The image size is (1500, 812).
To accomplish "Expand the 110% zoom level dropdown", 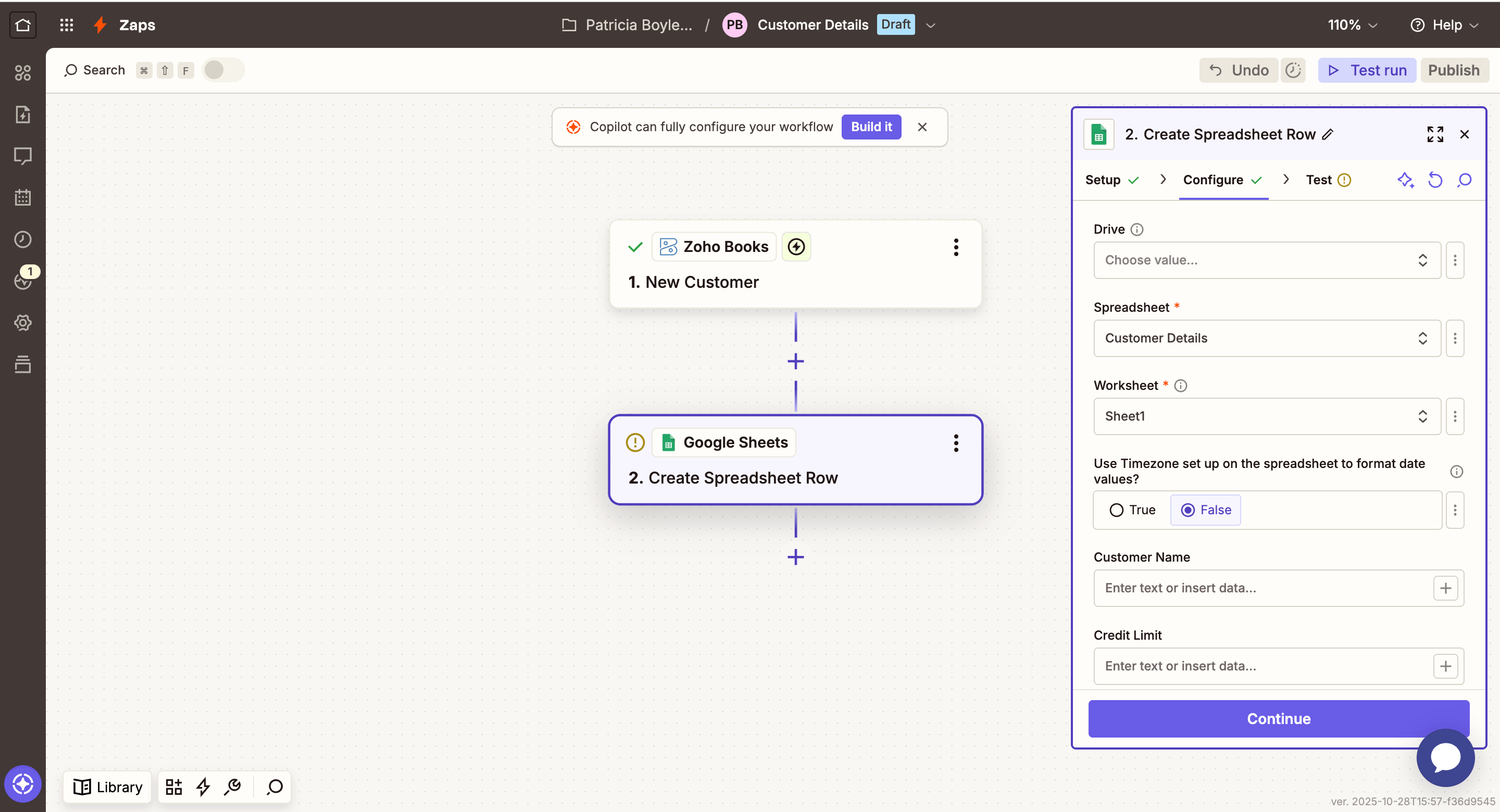I will [1352, 25].
